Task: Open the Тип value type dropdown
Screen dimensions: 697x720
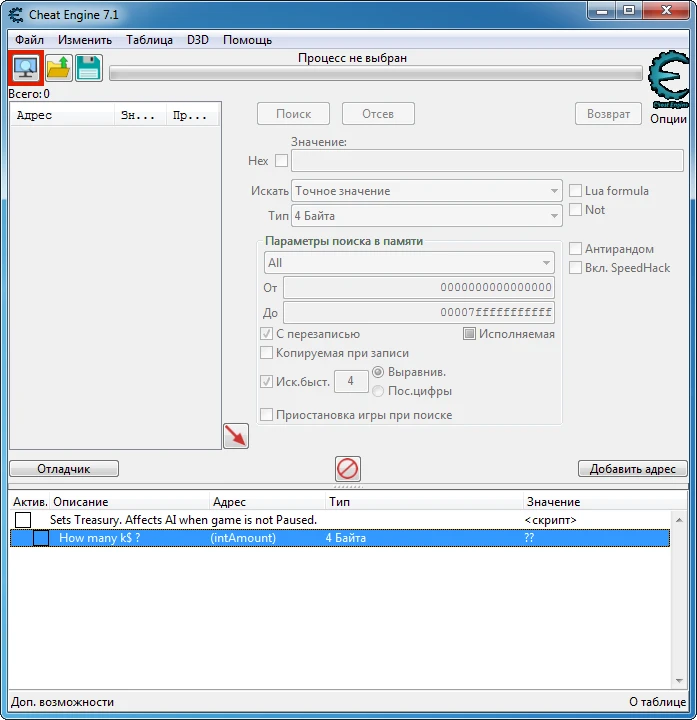Action: (427, 215)
